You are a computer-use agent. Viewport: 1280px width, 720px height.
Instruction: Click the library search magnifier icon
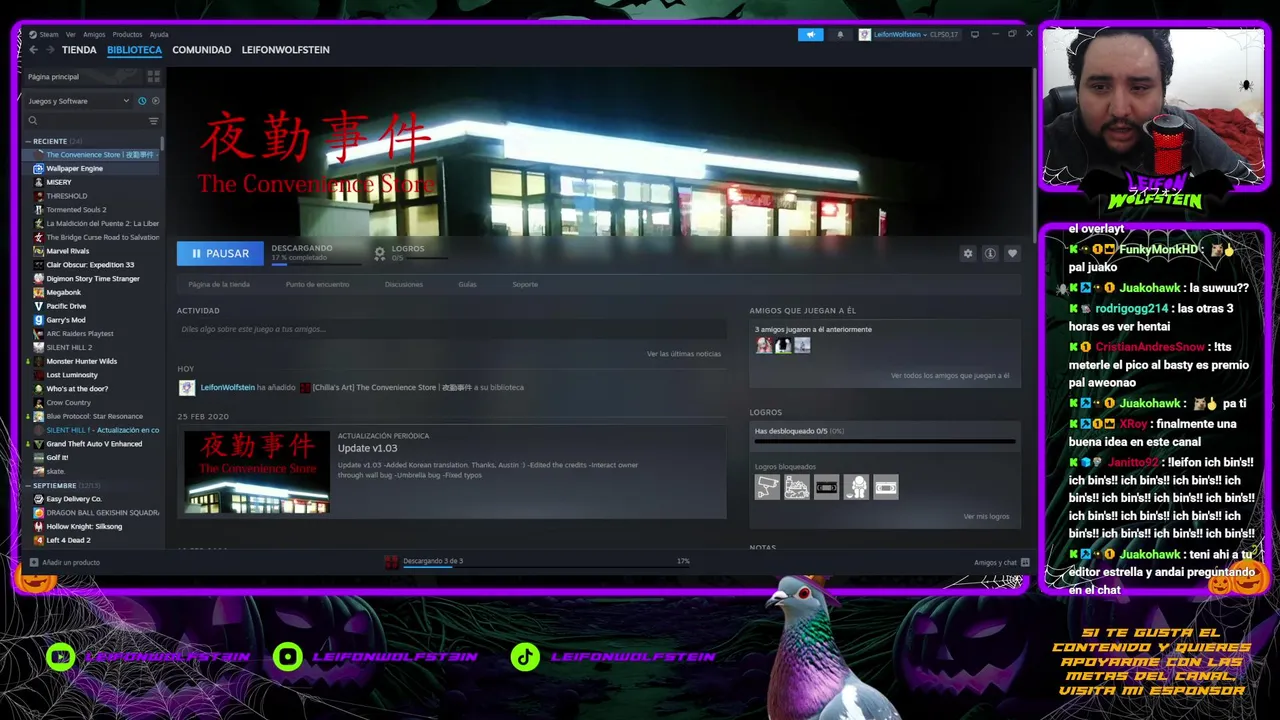33,121
